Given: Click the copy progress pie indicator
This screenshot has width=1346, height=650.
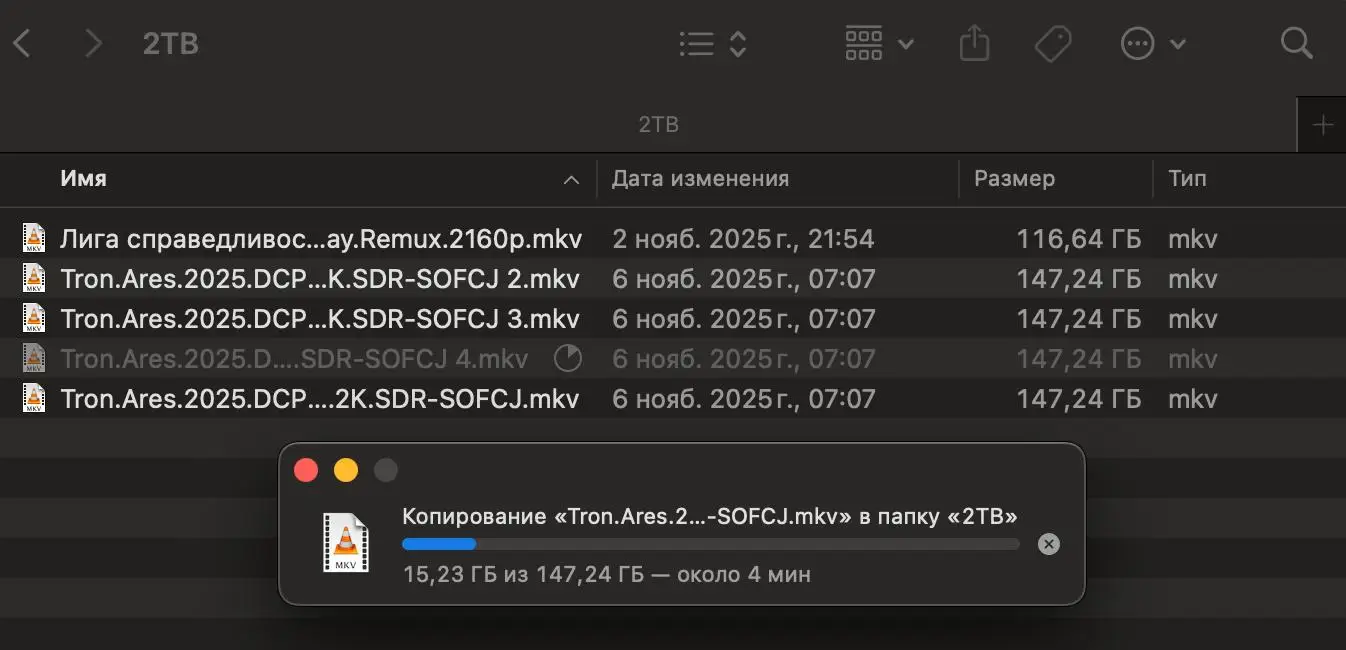Looking at the screenshot, I should click(x=566, y=359).
